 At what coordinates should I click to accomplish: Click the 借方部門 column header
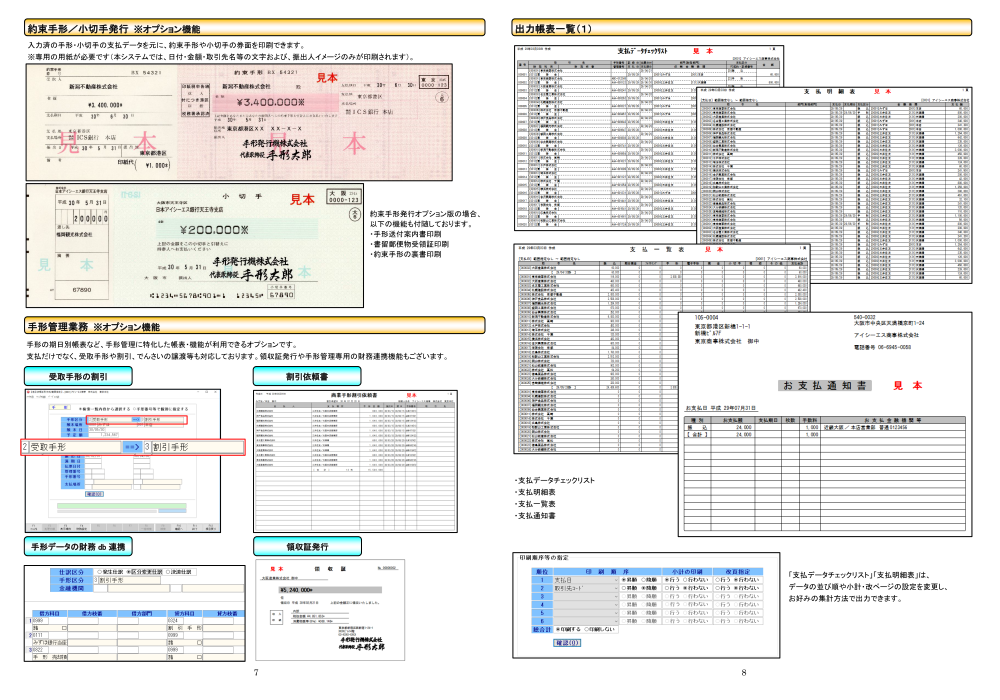coord(142,613)
